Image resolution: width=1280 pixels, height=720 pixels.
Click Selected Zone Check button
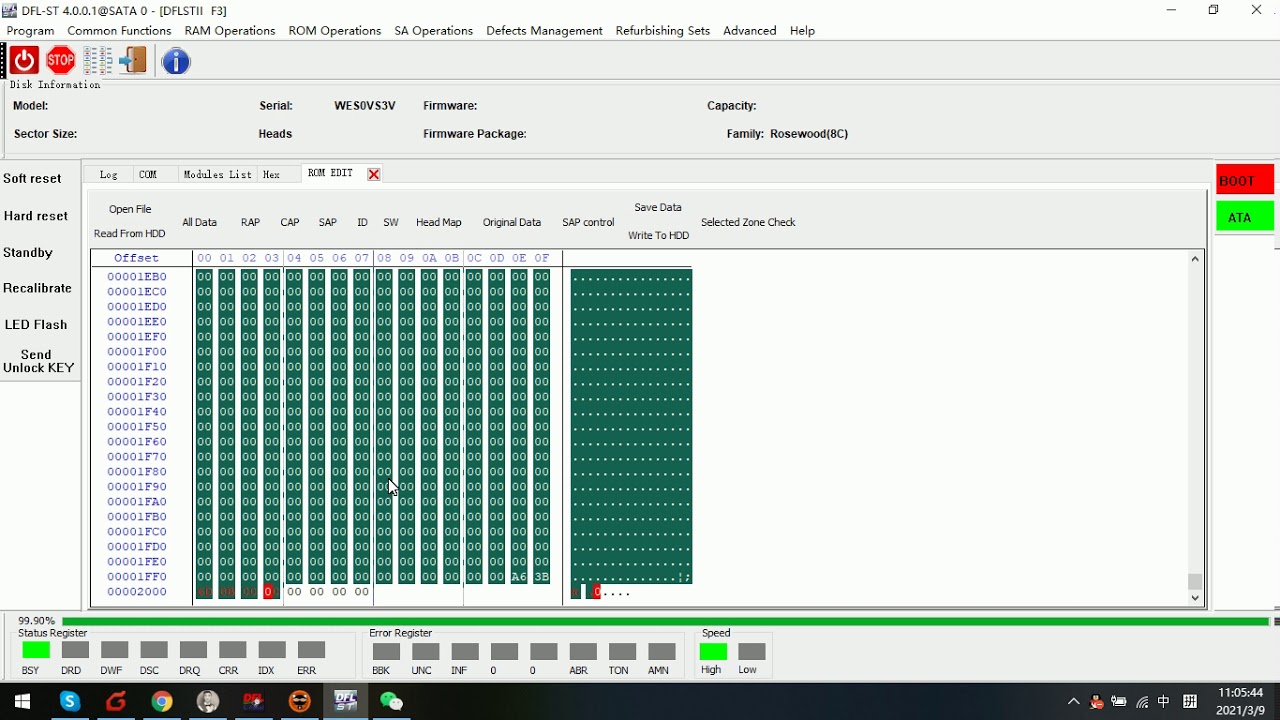coord(748,222)
